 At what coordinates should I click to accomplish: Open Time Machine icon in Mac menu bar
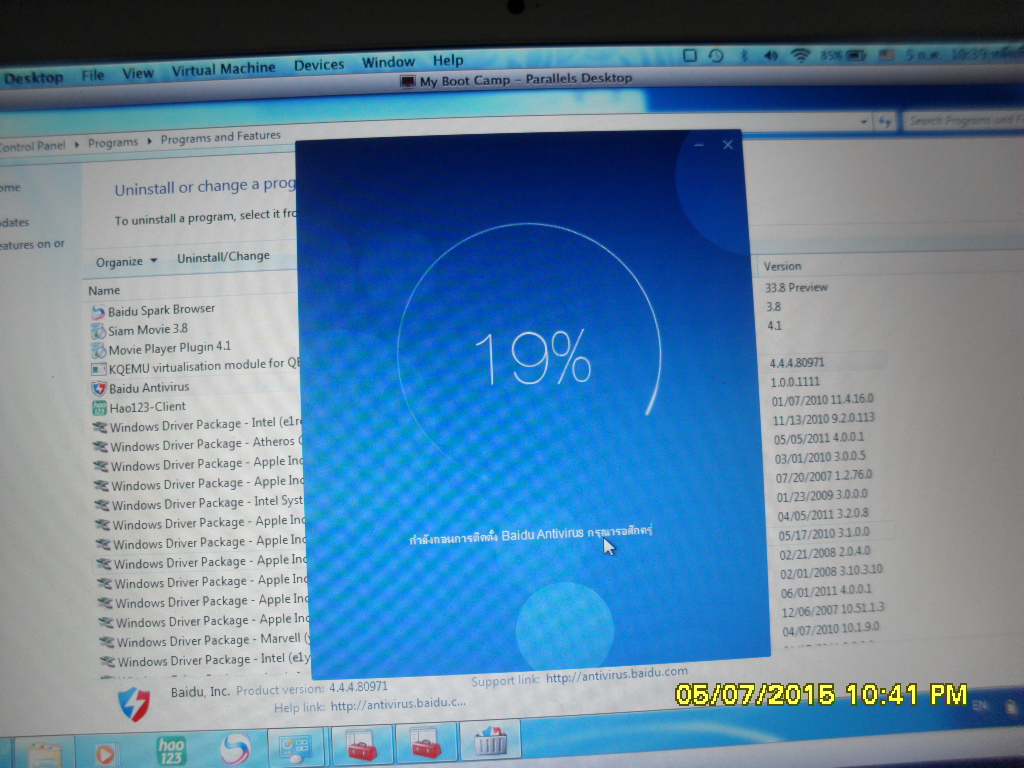716,56
